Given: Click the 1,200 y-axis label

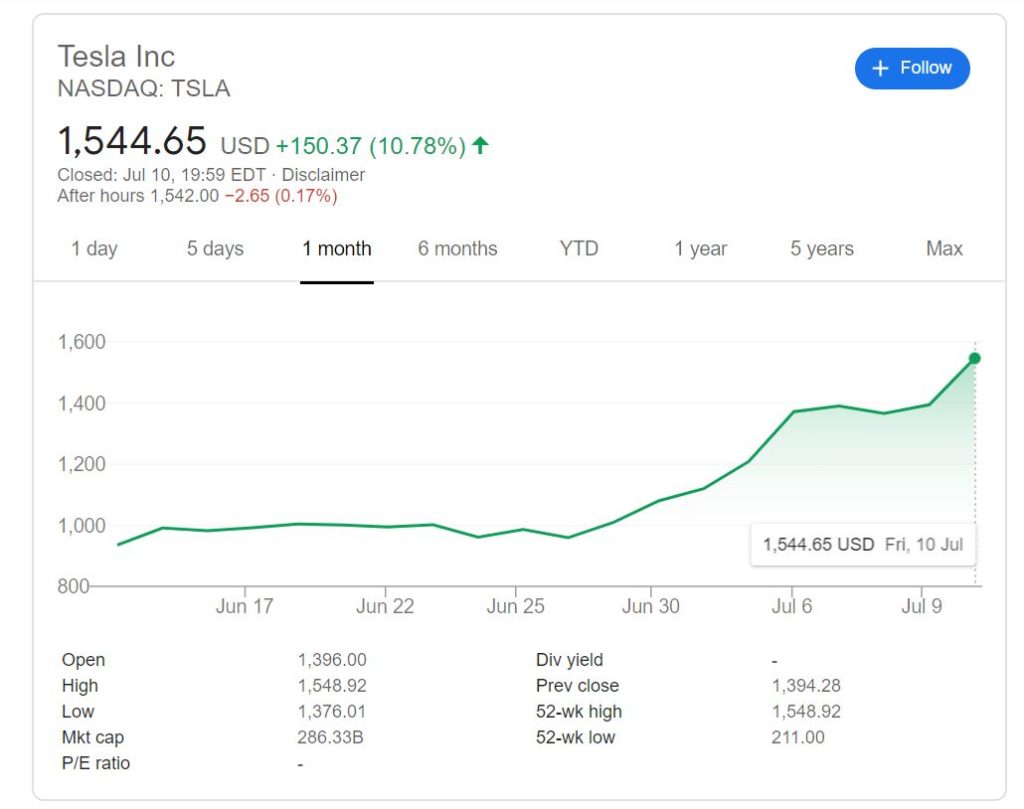Looking at the screenshot, I should point(82,464).
